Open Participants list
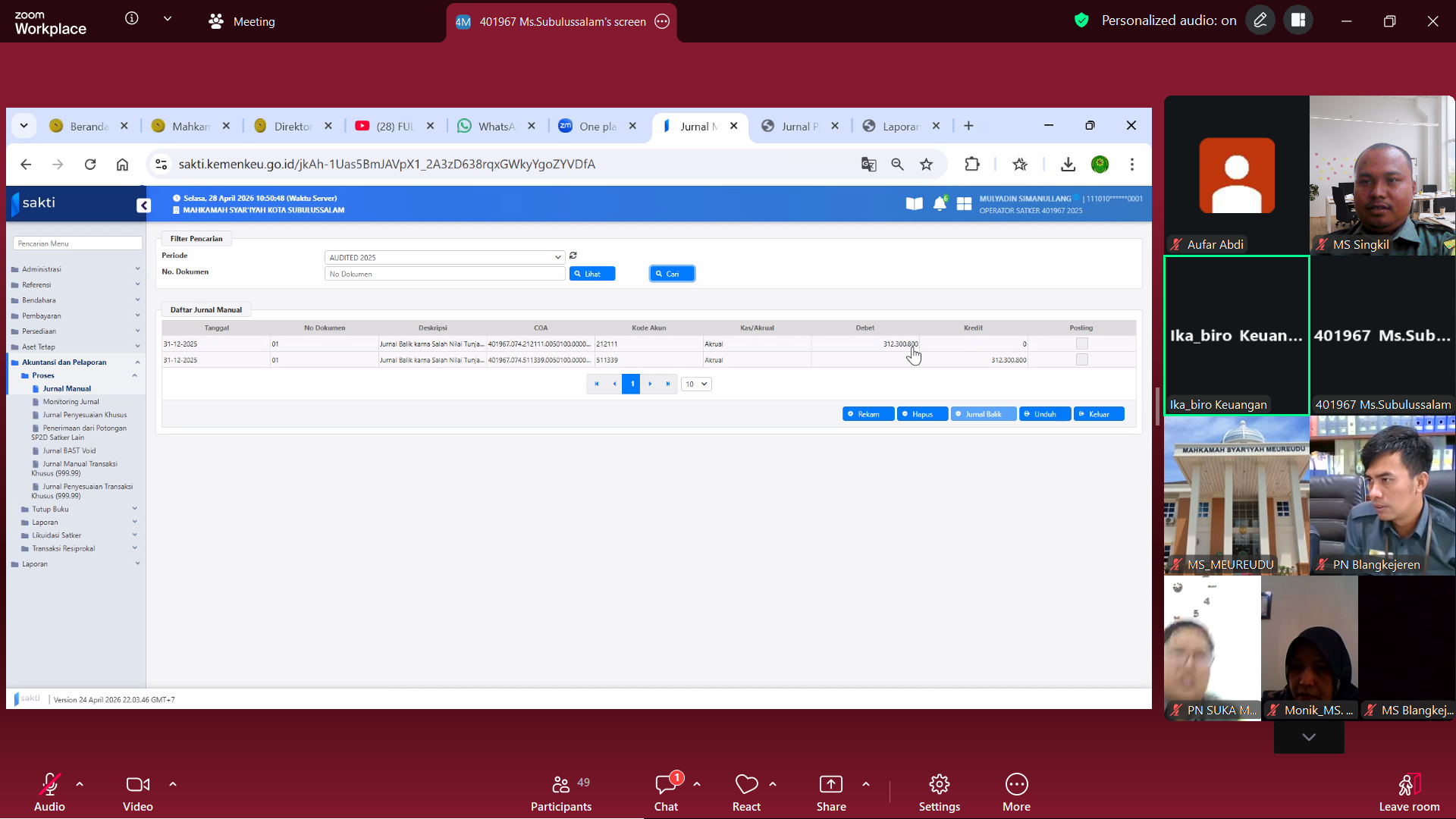Image resolution: width=1456 pixels, height=819 pixels. (561, 792)
